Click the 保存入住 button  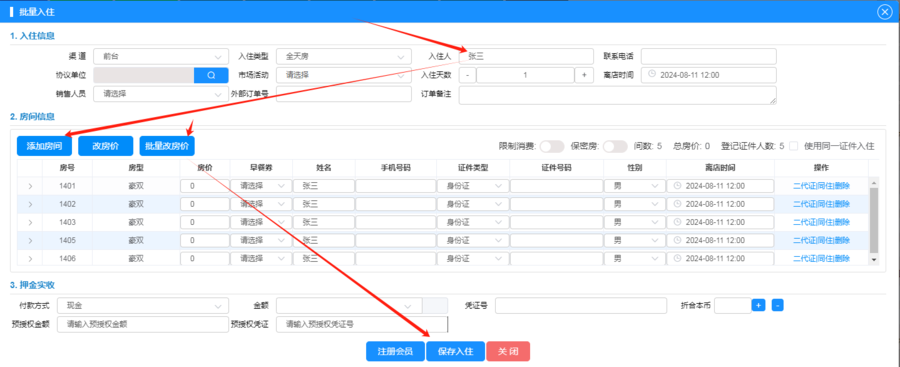[456, 351]
